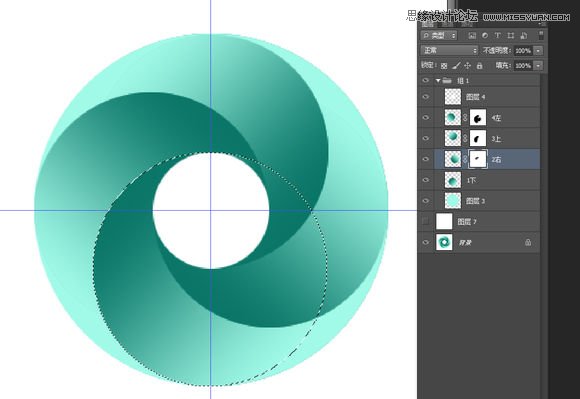
Task: Click the lock icon on 背景 layer
Action: coord(528,243)
